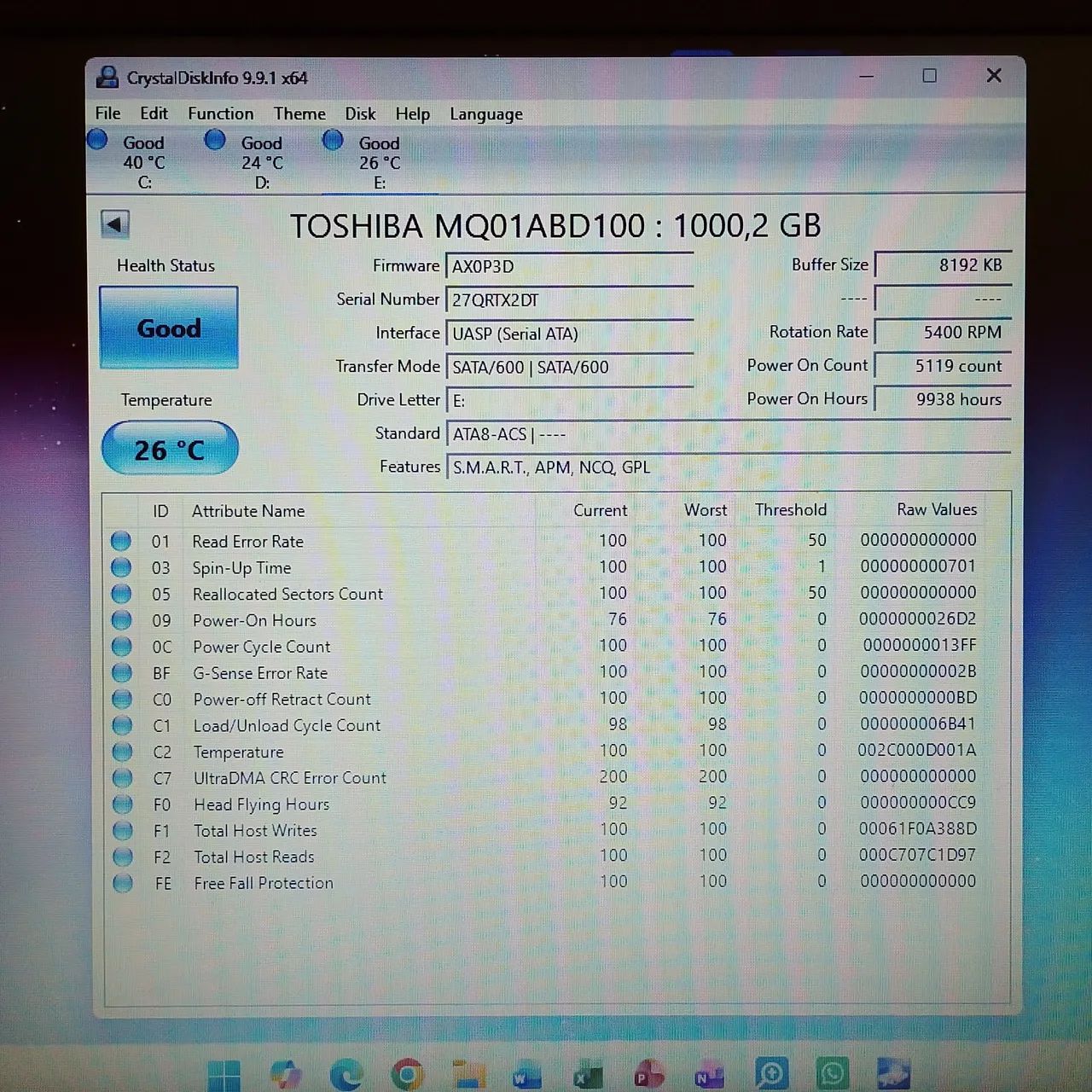
Task: Click the Serial Number field 27QRTX2DT
Action: click(569, 300)
